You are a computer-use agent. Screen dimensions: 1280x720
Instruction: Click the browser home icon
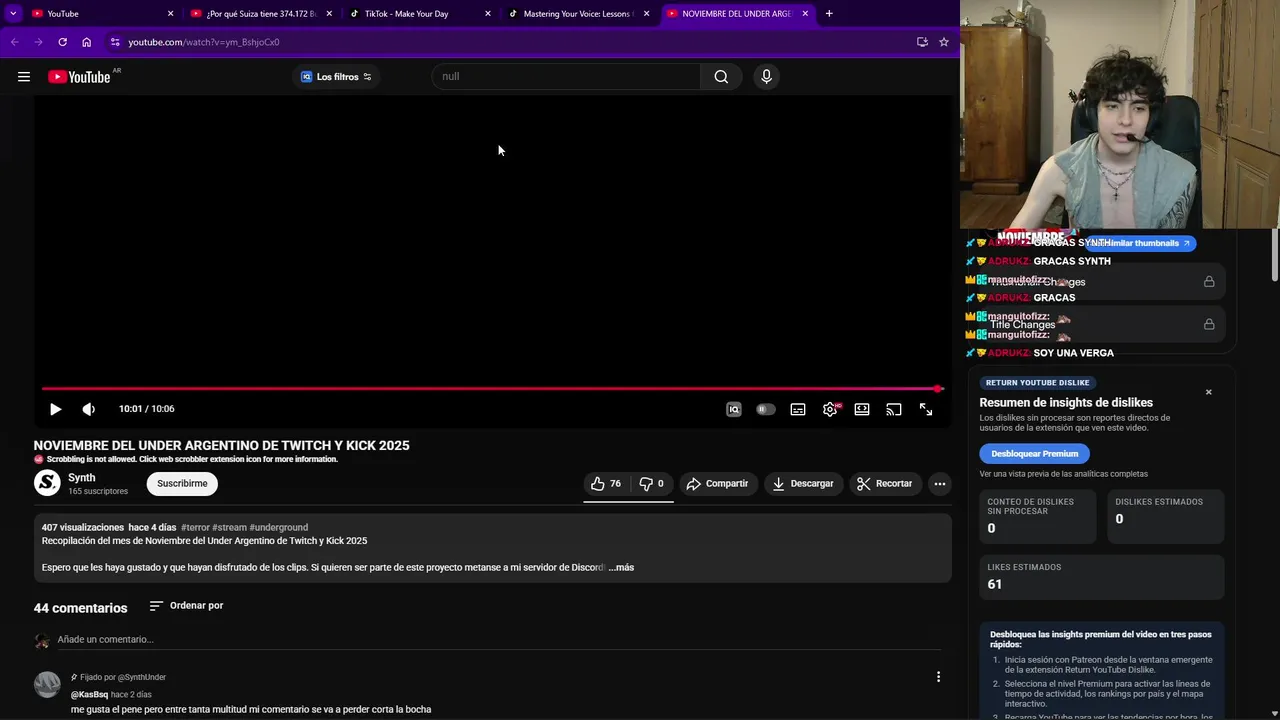click(87, 42)
